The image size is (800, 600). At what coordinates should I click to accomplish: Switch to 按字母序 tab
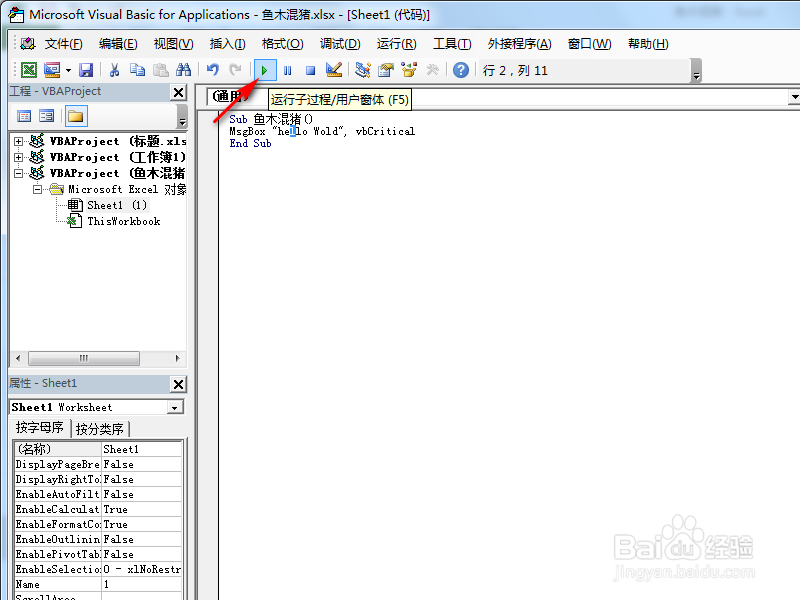[40, 428]
